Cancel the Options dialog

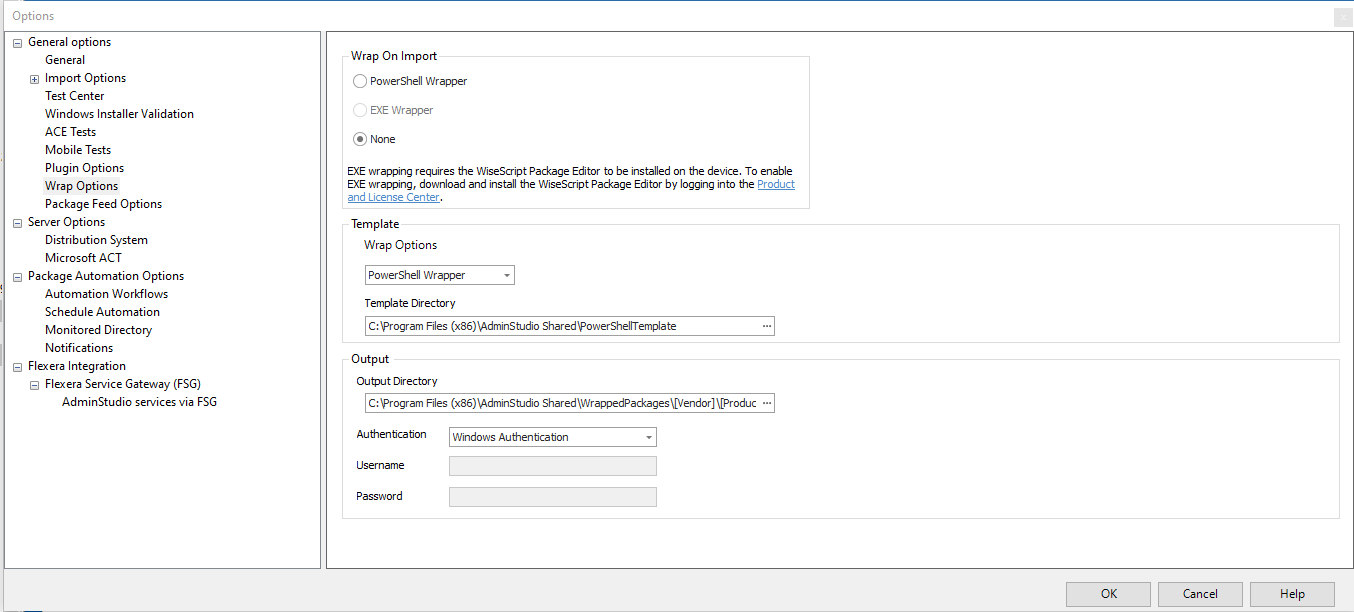pos(1199,593)
